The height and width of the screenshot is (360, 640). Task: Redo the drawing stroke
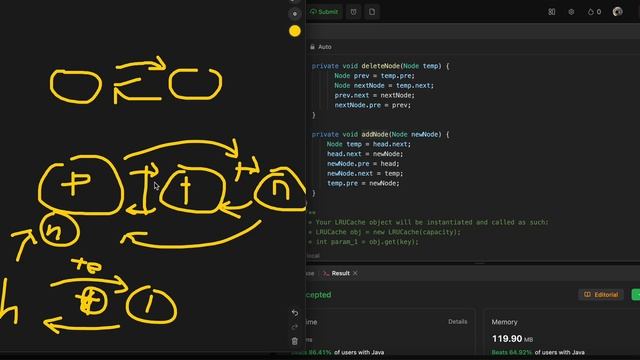(295, 327)
